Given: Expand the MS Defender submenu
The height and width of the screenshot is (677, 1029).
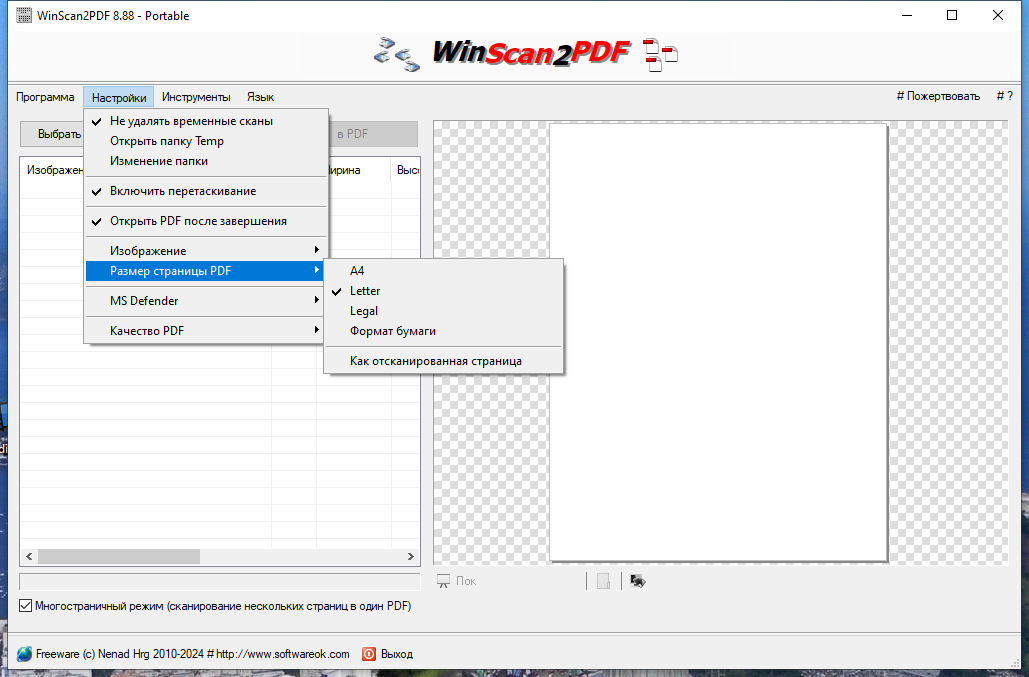Looking at the screenshot, I should click(206, 300).
